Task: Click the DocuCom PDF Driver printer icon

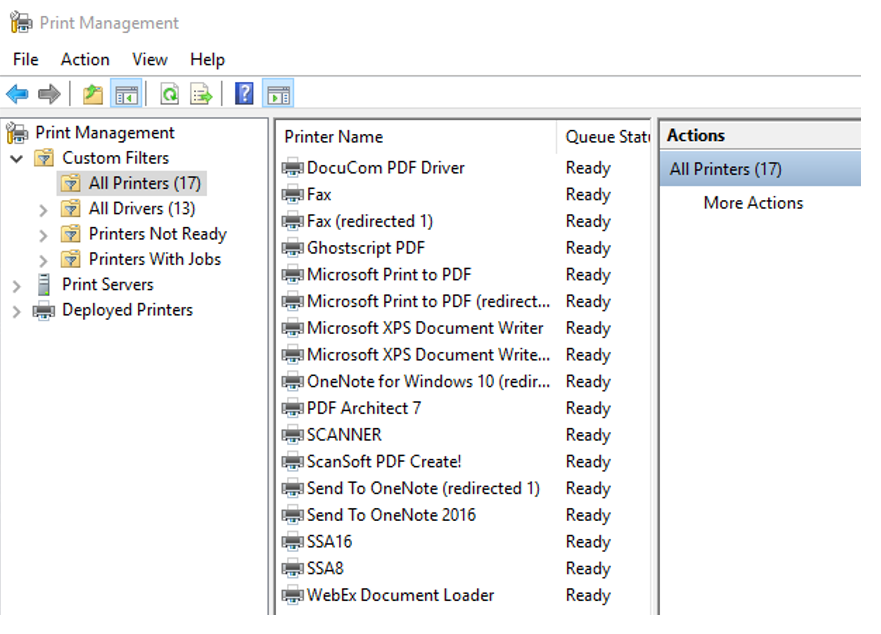Action: pyautogui.click(x=293, y=167)
